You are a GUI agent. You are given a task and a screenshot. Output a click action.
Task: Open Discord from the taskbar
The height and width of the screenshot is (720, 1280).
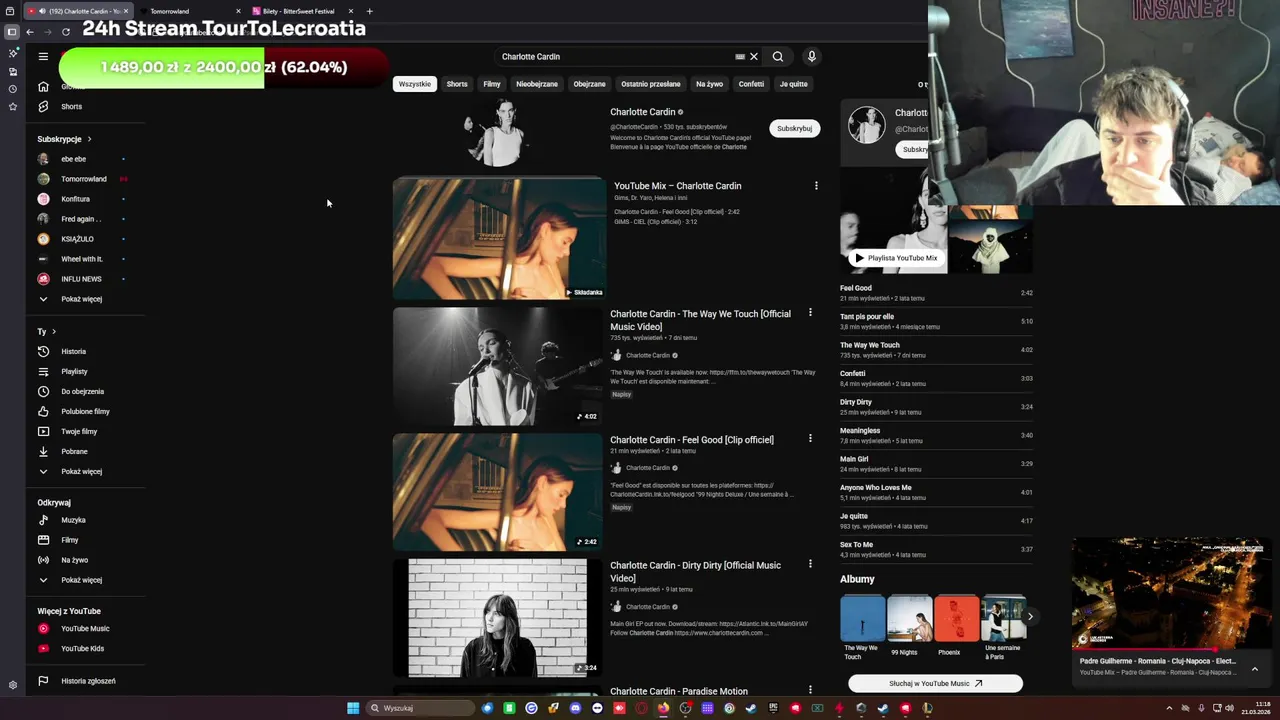(x=575, y=708)
